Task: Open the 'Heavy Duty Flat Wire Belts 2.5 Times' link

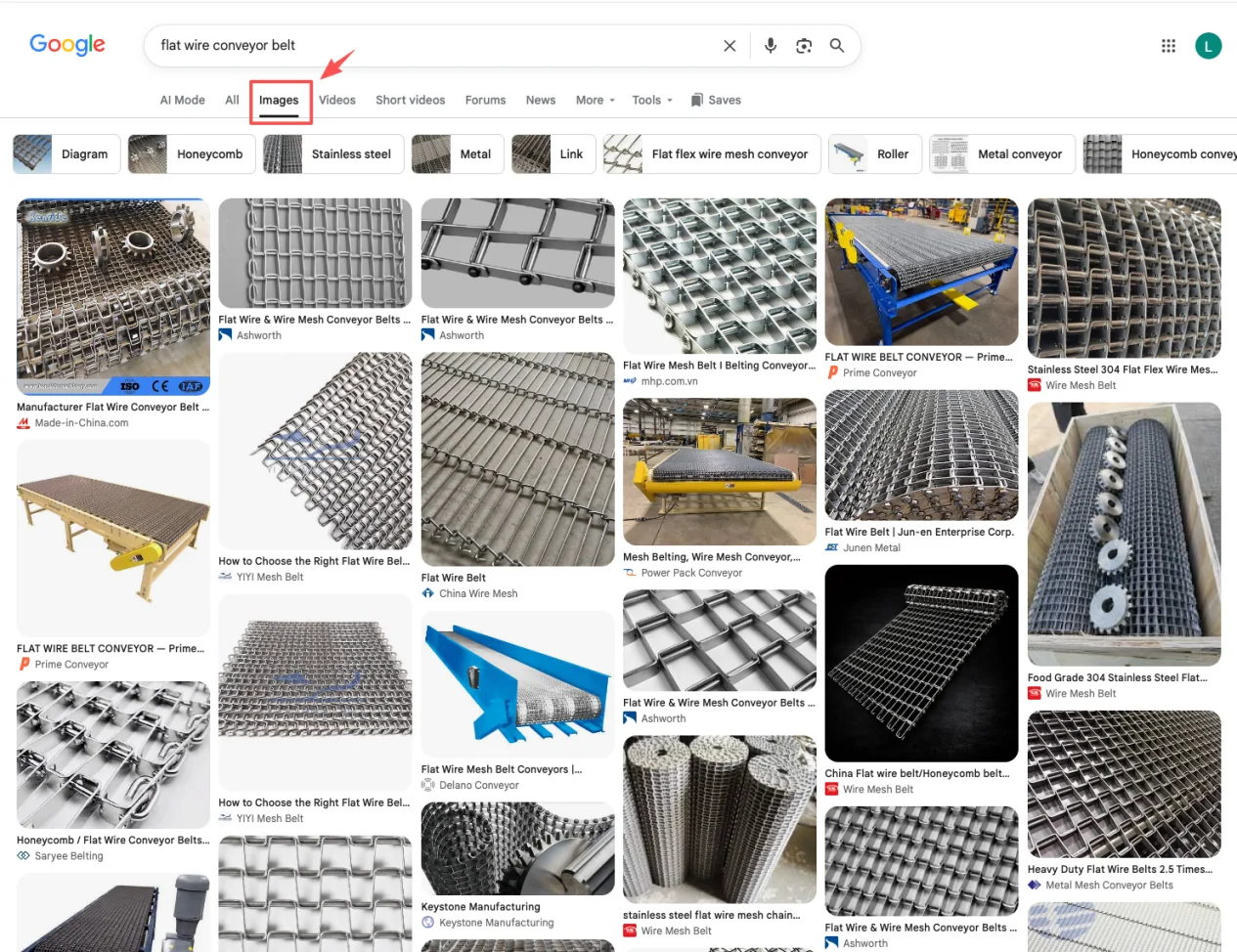Action: pos(1120,869)
